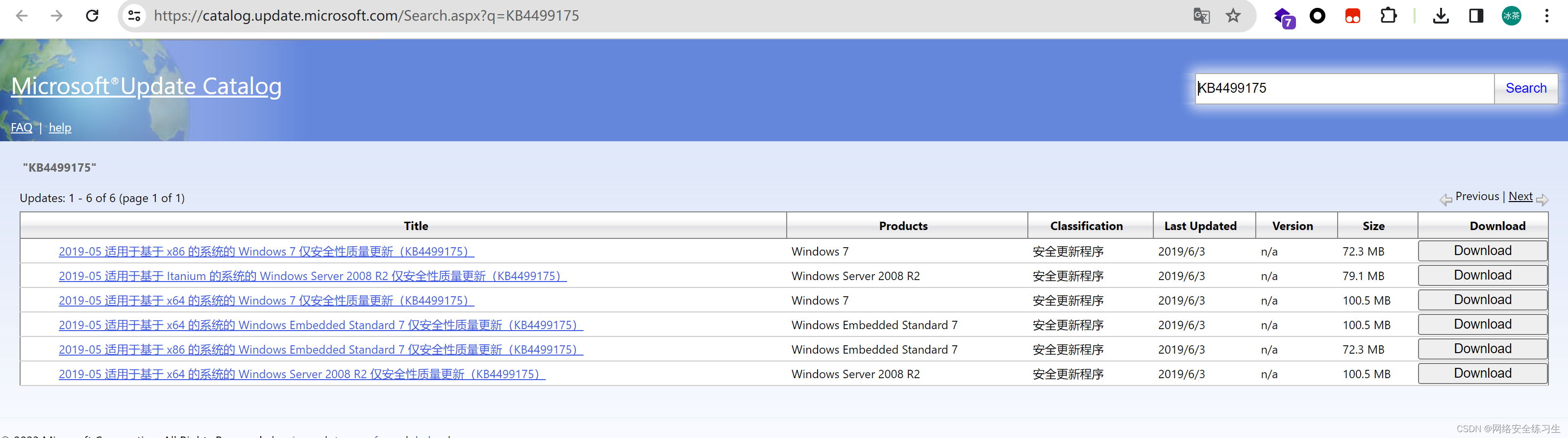1568x438 pixels.
Task: Open the x86 Windows 7 KB4499175 update link
Action: [266, 252]
